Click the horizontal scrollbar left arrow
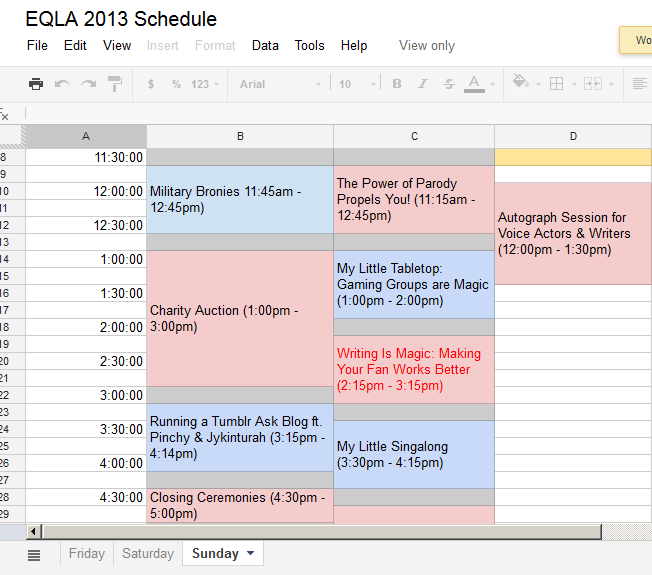652x575 pixels. click(34, 531)
